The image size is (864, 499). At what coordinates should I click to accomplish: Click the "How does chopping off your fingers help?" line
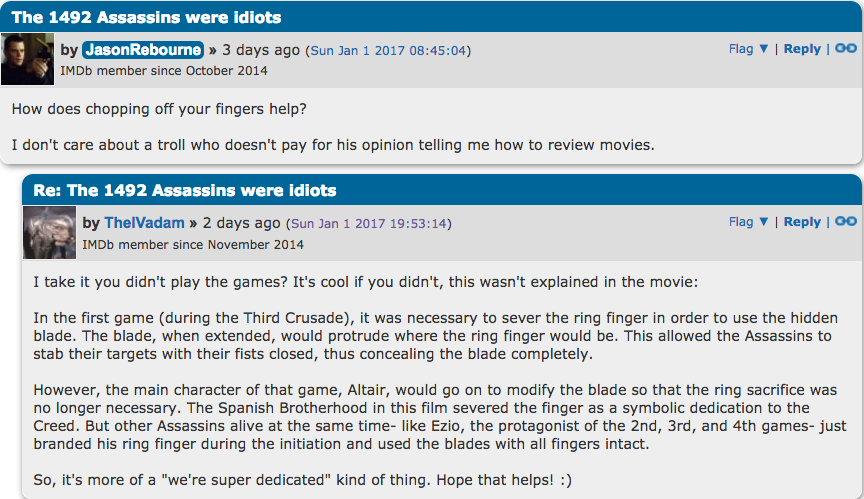(x=148, y=108)
